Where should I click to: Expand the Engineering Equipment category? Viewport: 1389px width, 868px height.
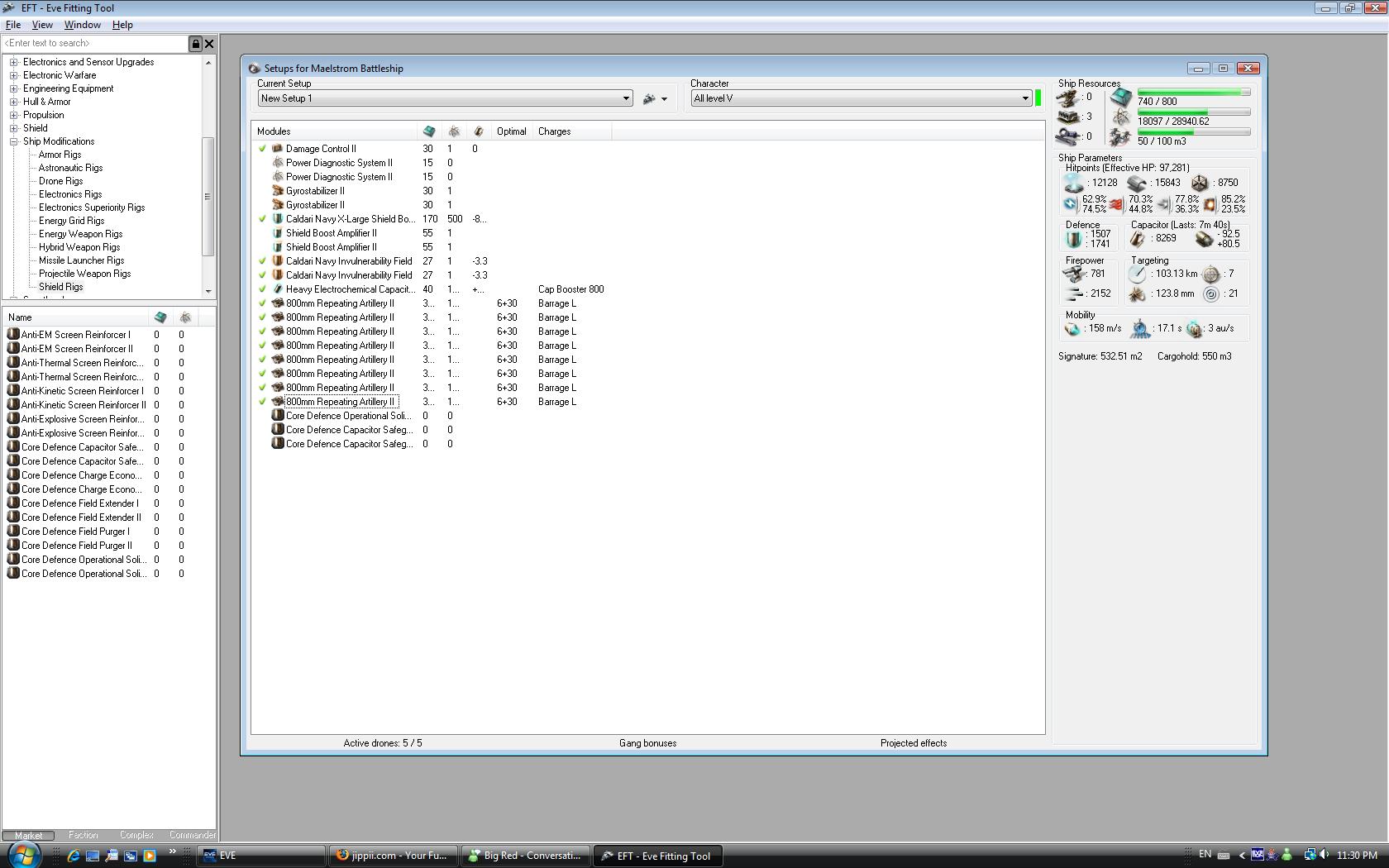pos(14,88)
